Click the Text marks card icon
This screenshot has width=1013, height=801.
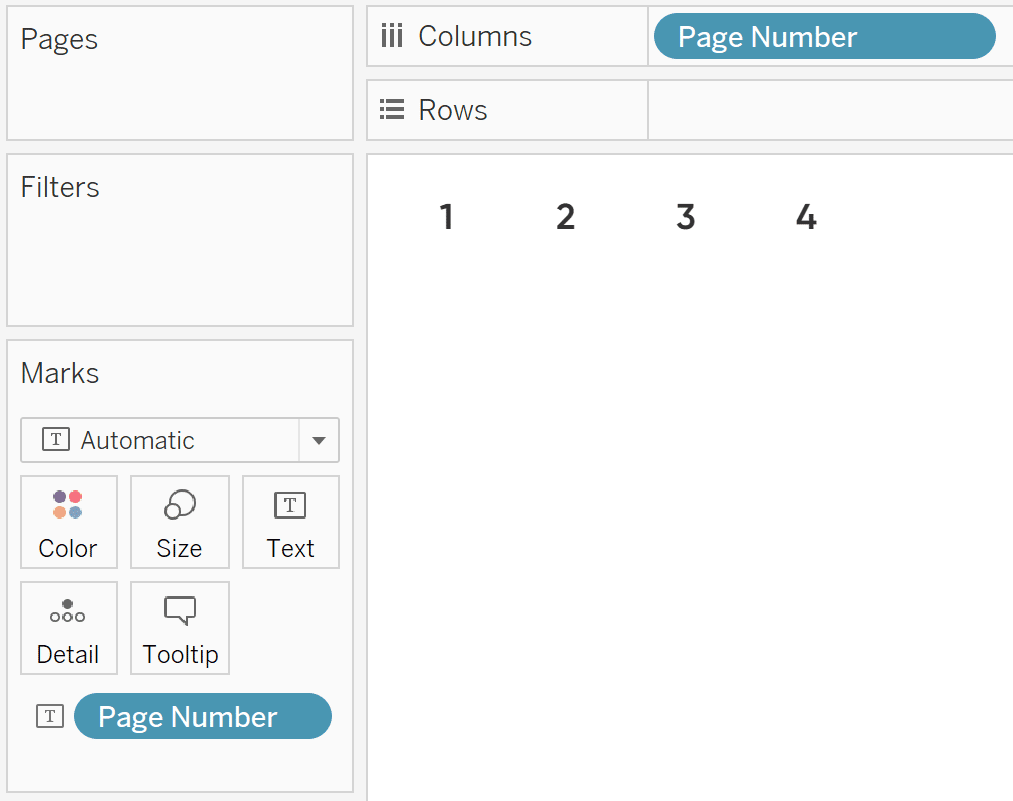pos(290,505)
